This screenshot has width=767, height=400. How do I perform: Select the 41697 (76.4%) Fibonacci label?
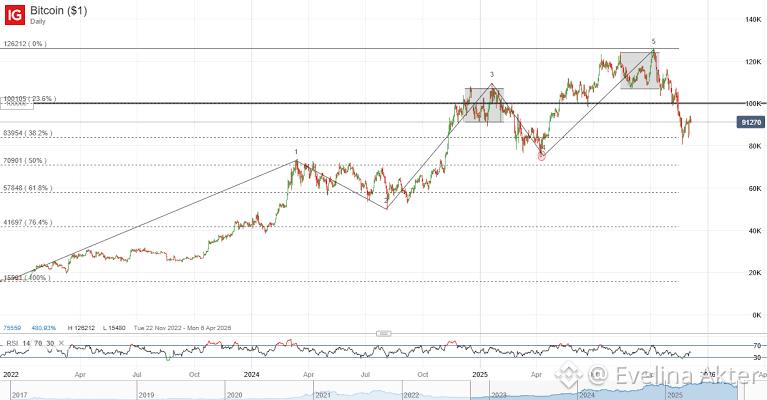click(27, 222)
